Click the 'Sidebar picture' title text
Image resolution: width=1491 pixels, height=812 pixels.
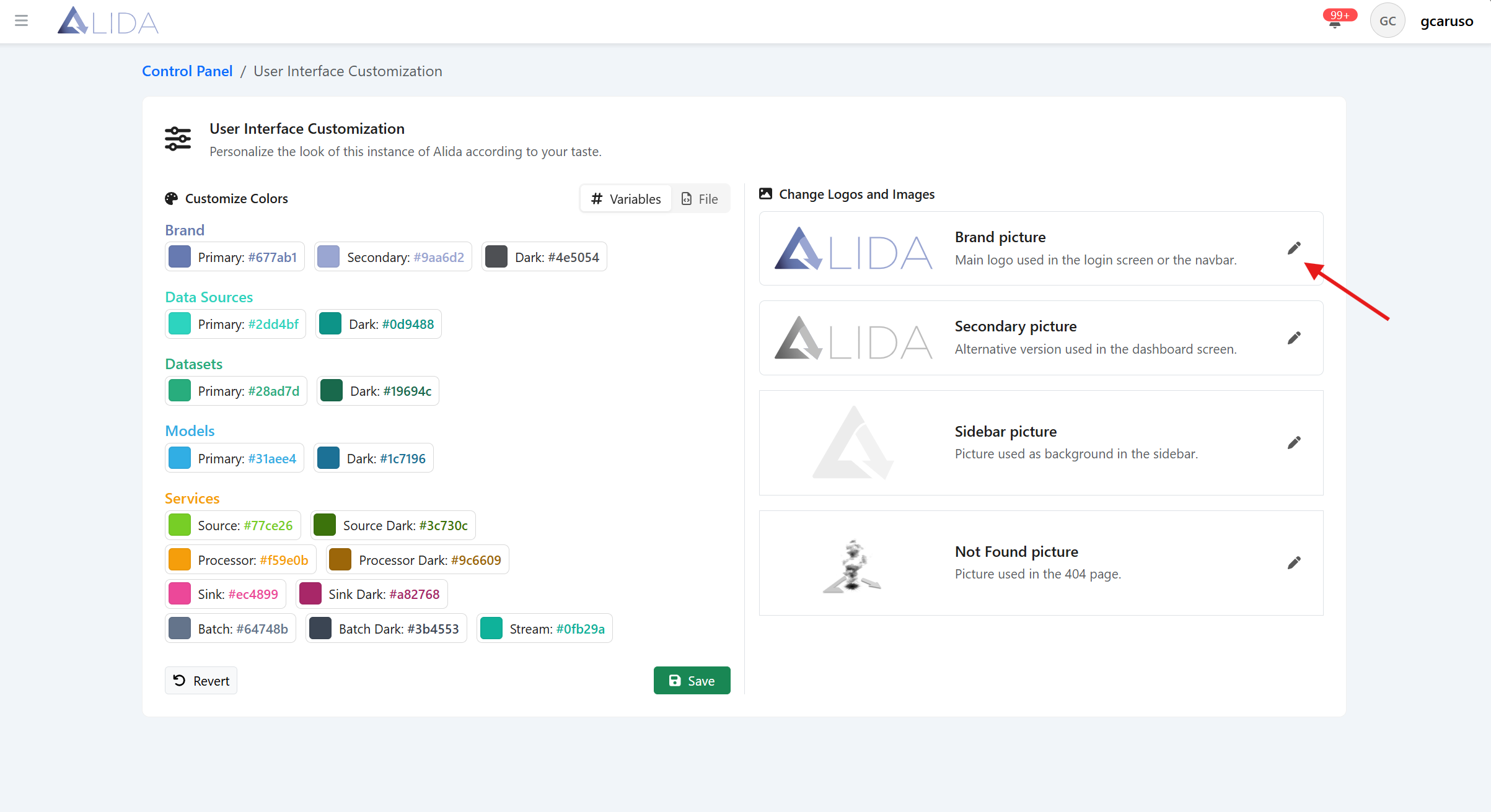(1006, 432)
